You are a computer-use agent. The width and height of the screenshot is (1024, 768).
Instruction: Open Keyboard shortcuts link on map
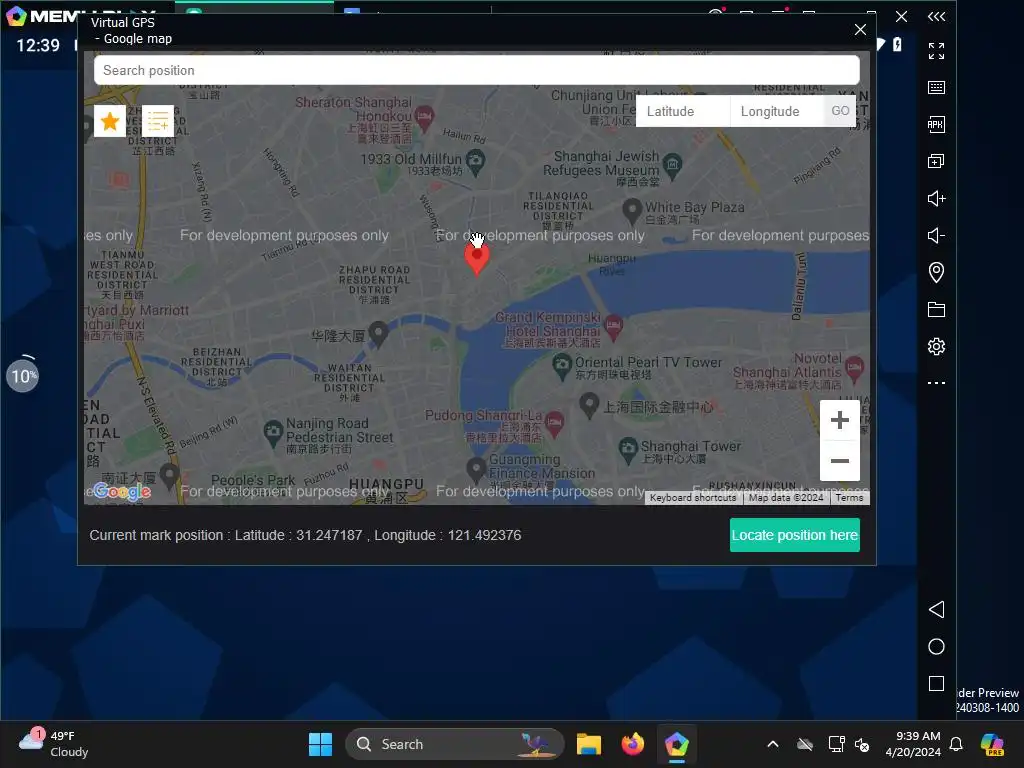coord(693,498)
